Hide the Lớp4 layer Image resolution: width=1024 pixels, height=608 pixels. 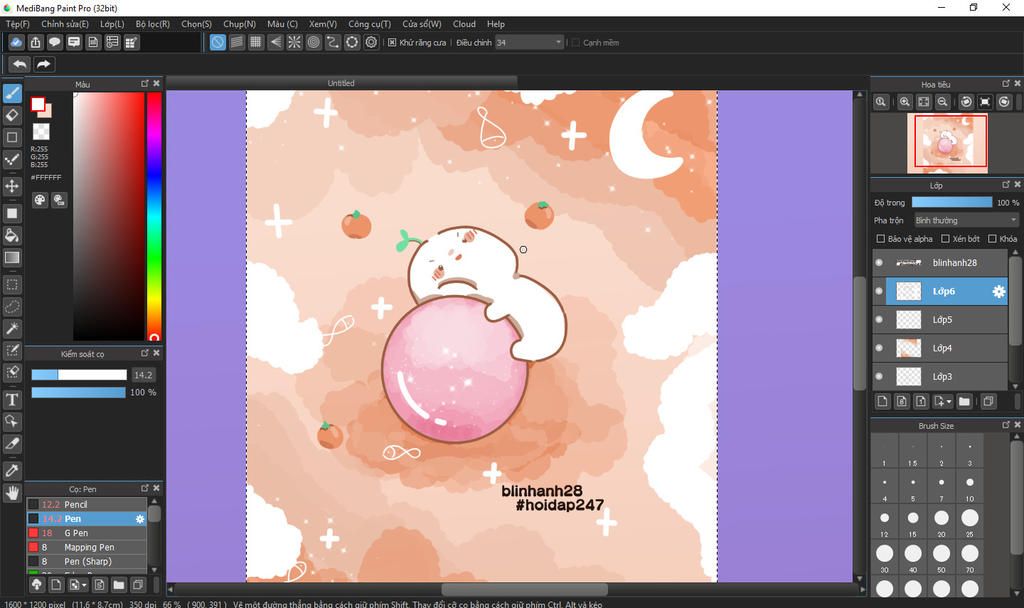coord(879,348)
